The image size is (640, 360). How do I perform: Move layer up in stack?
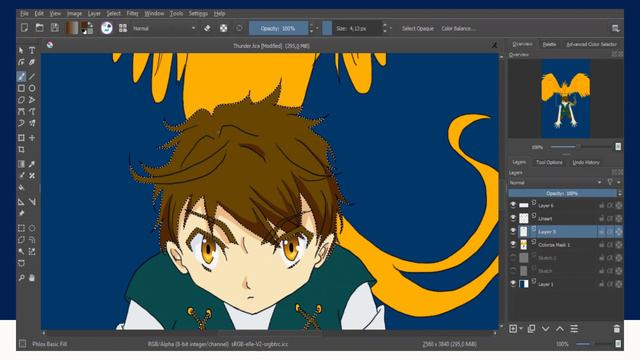[560, 329]
